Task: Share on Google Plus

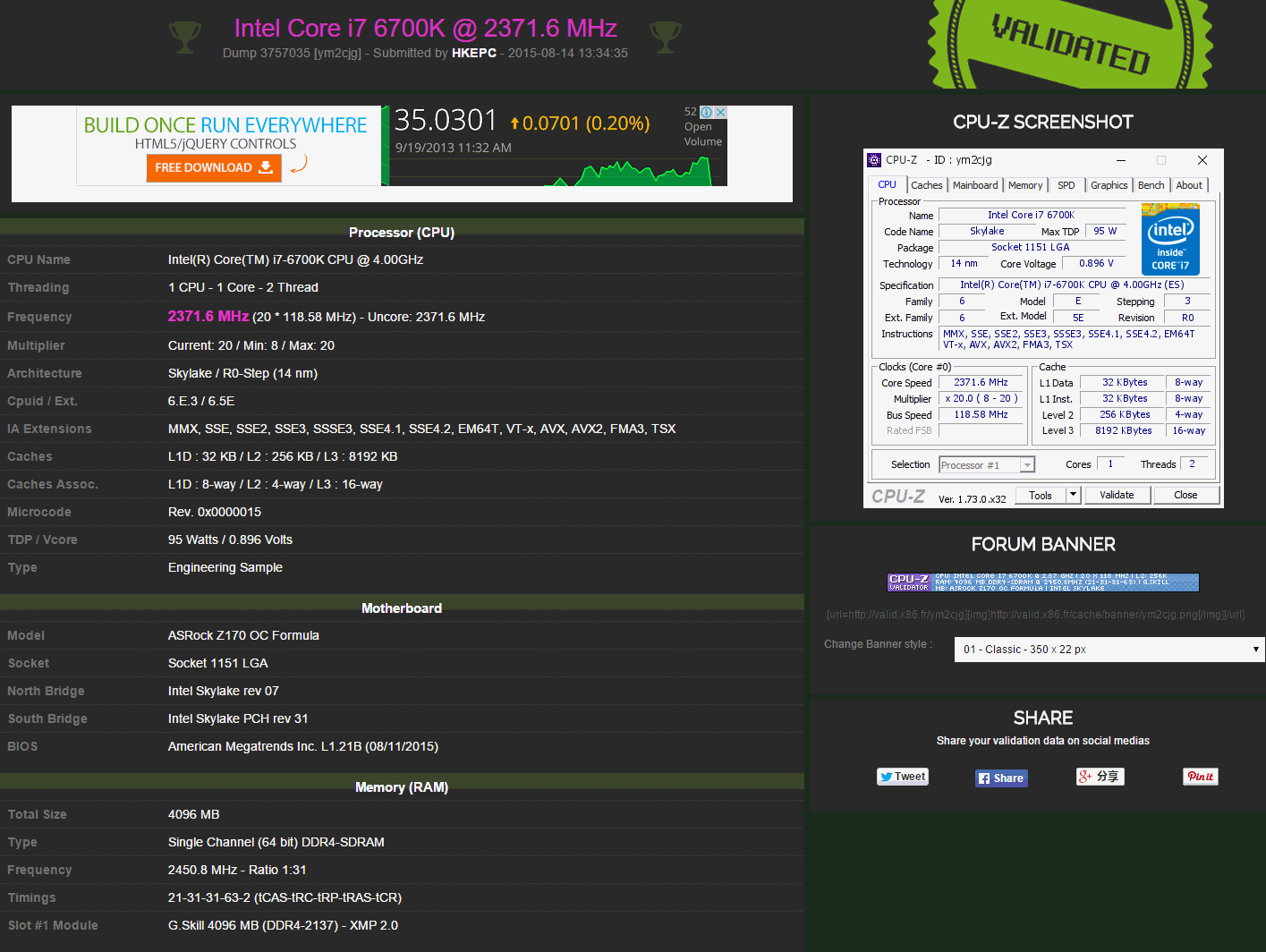Action: (1100, 777)
